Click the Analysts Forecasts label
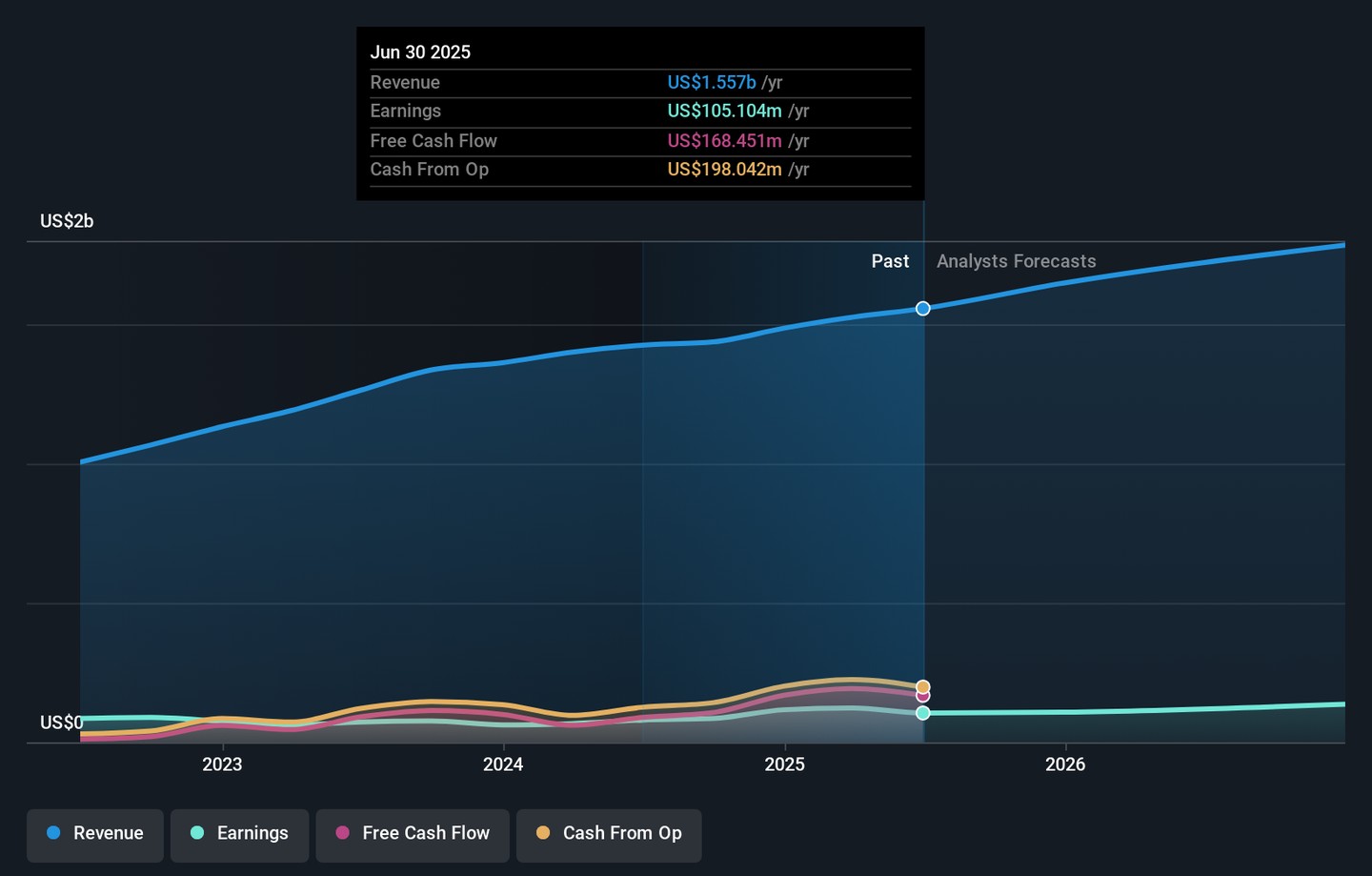 1016,261
